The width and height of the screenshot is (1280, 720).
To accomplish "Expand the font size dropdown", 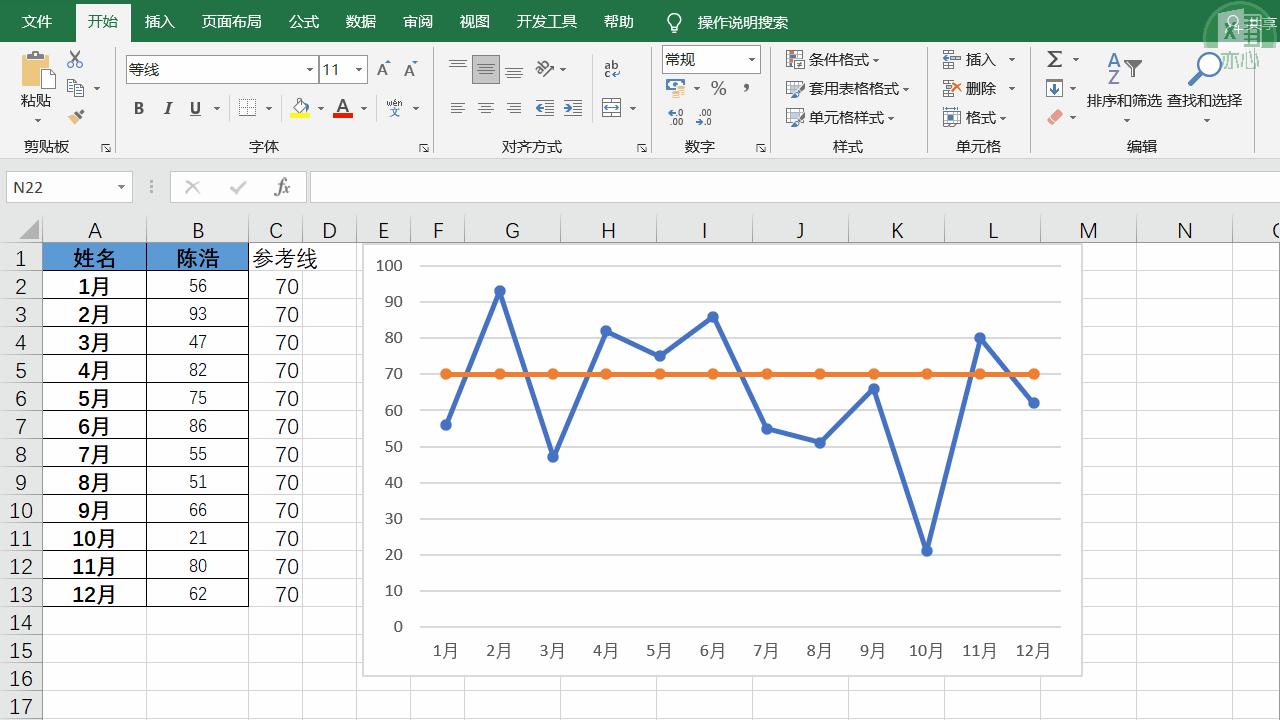I will (359, 69).
